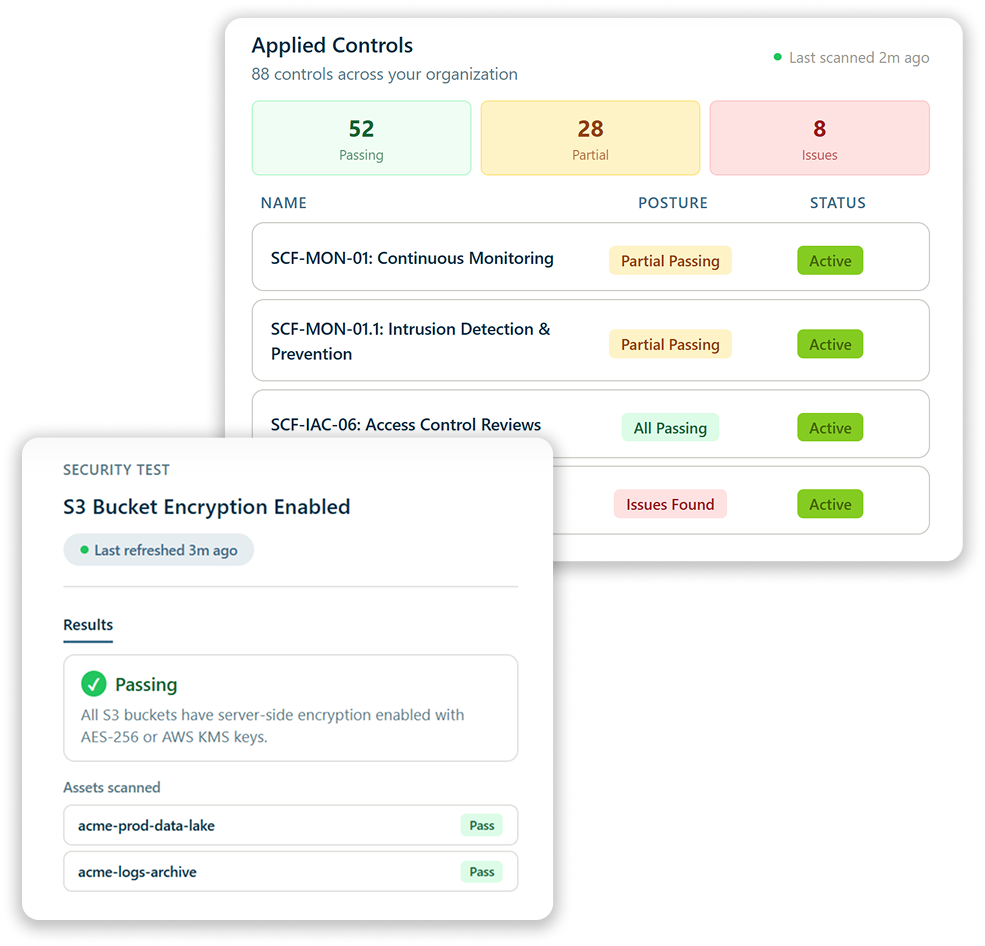Click Active status for Continuous Monitoring
Image resolution: width=985 pixels, height=946 pixels.
(830, 261)
